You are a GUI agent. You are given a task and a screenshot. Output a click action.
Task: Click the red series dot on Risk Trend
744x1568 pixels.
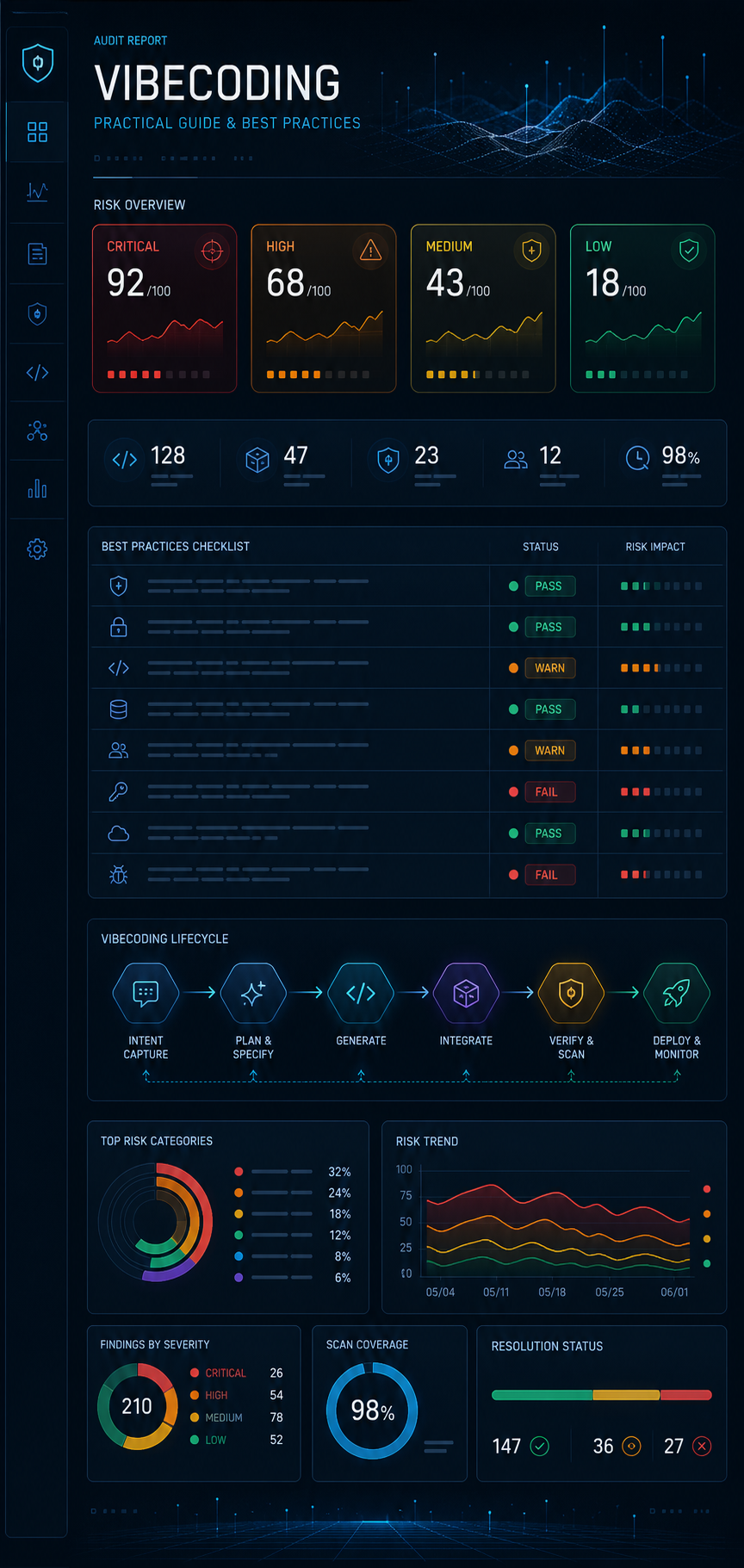tap(707, 1189)
